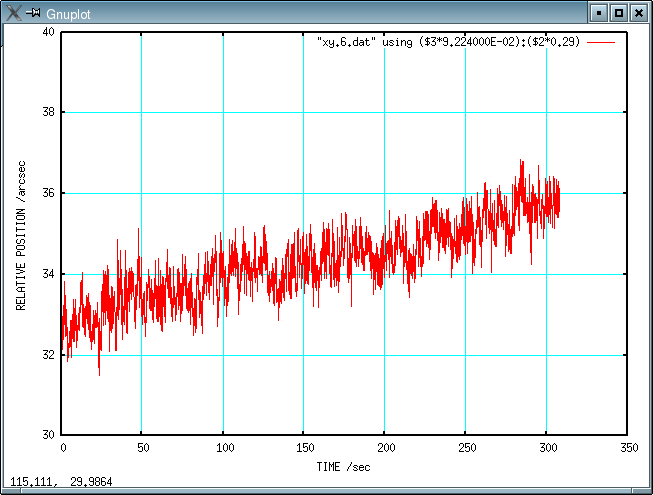Click the pin/sticky icon in title bar
The width and height of the screenshot is (653, 495).
[x=33, y=13]
